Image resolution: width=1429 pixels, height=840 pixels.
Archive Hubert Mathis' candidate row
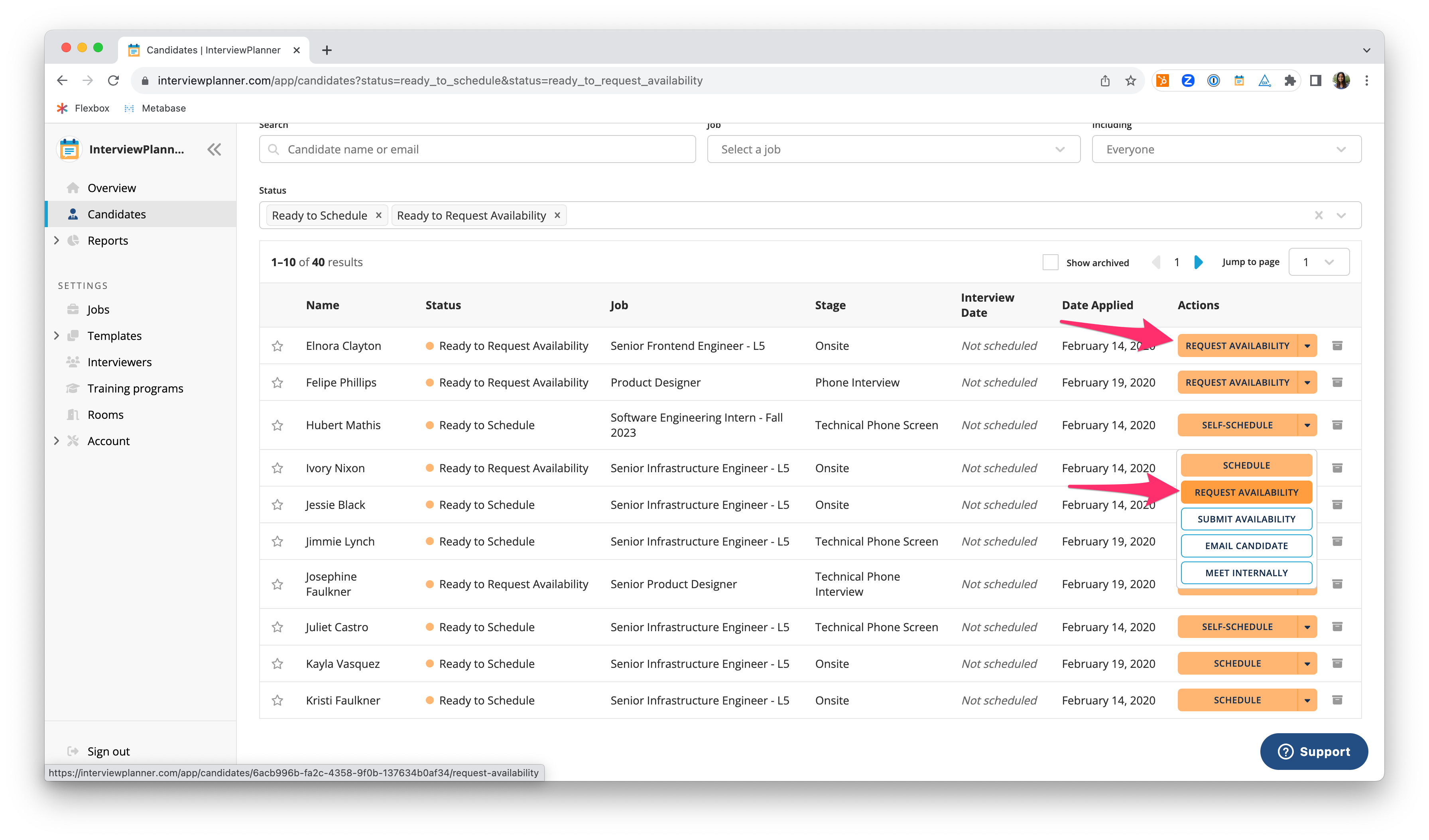click(1337, 425)
